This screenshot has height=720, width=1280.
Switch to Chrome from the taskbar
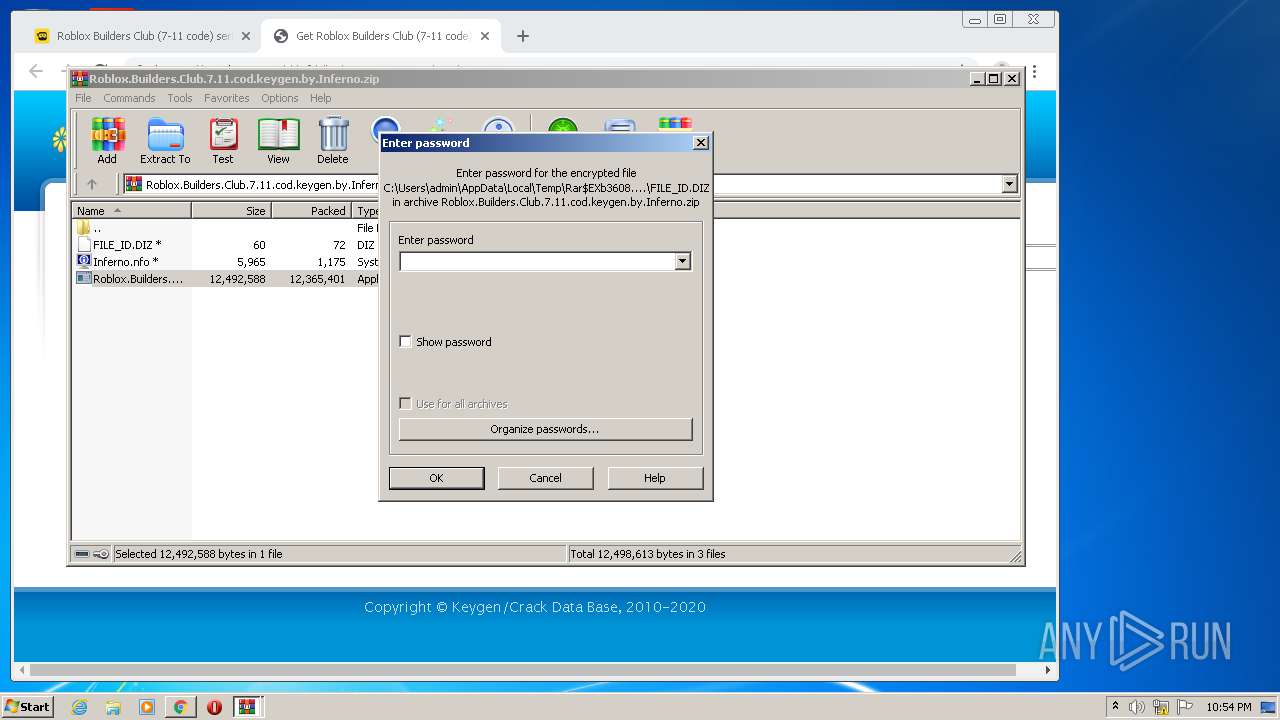[180, 707]
